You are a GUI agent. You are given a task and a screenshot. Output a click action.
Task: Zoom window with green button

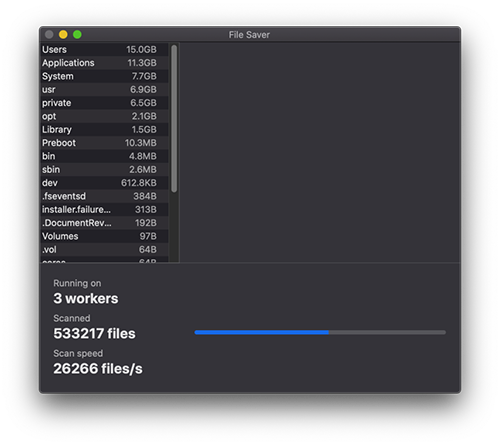pos(77,34)
